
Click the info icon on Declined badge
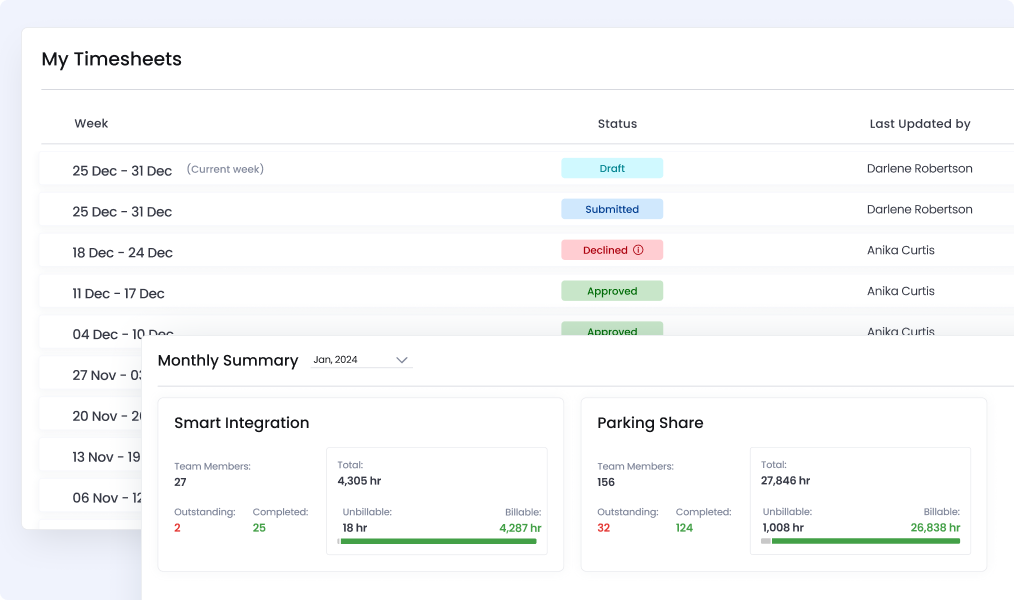(638, 250)
